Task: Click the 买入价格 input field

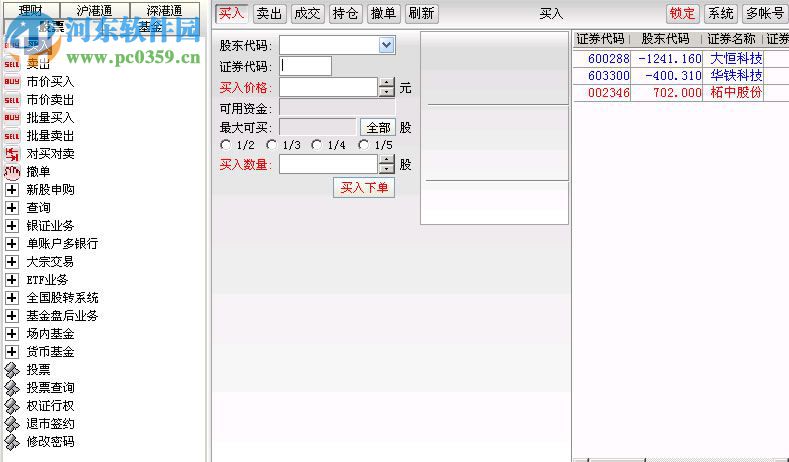Action: [329, 87]
